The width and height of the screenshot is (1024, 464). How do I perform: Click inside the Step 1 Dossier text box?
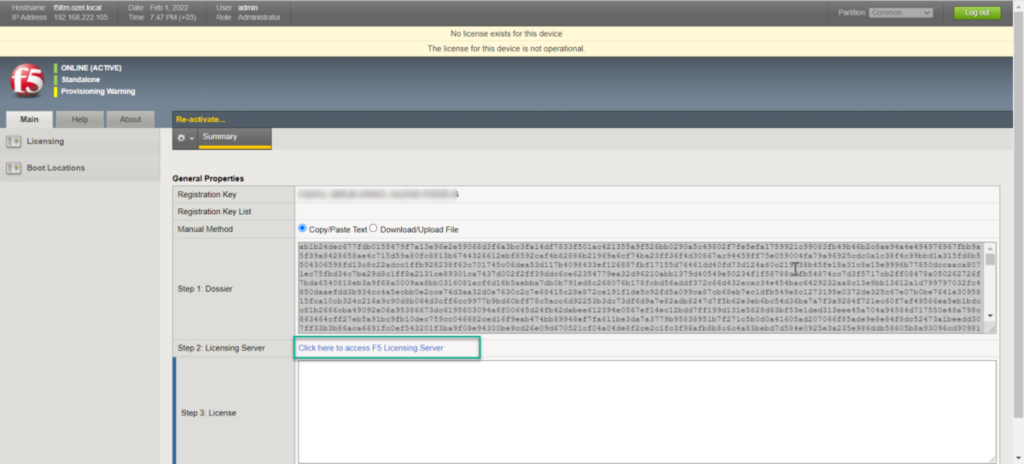[641, 288]
